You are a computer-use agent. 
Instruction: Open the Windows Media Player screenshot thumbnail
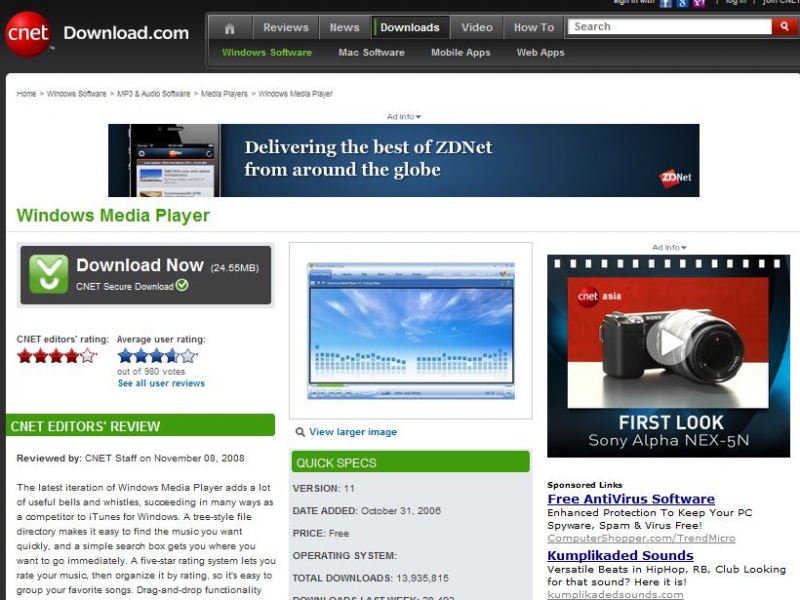tap(411, 330)
